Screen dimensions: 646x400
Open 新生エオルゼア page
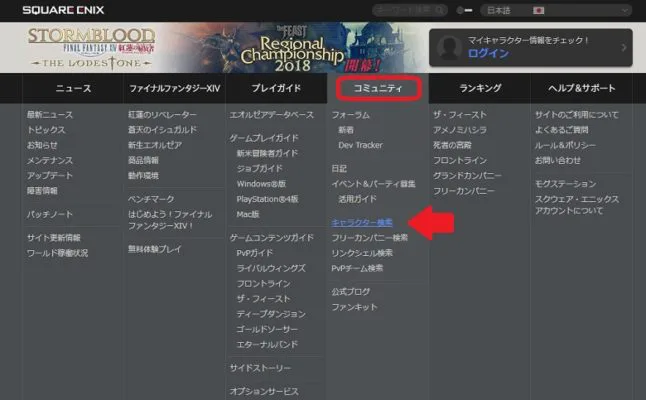pos(155,145)
